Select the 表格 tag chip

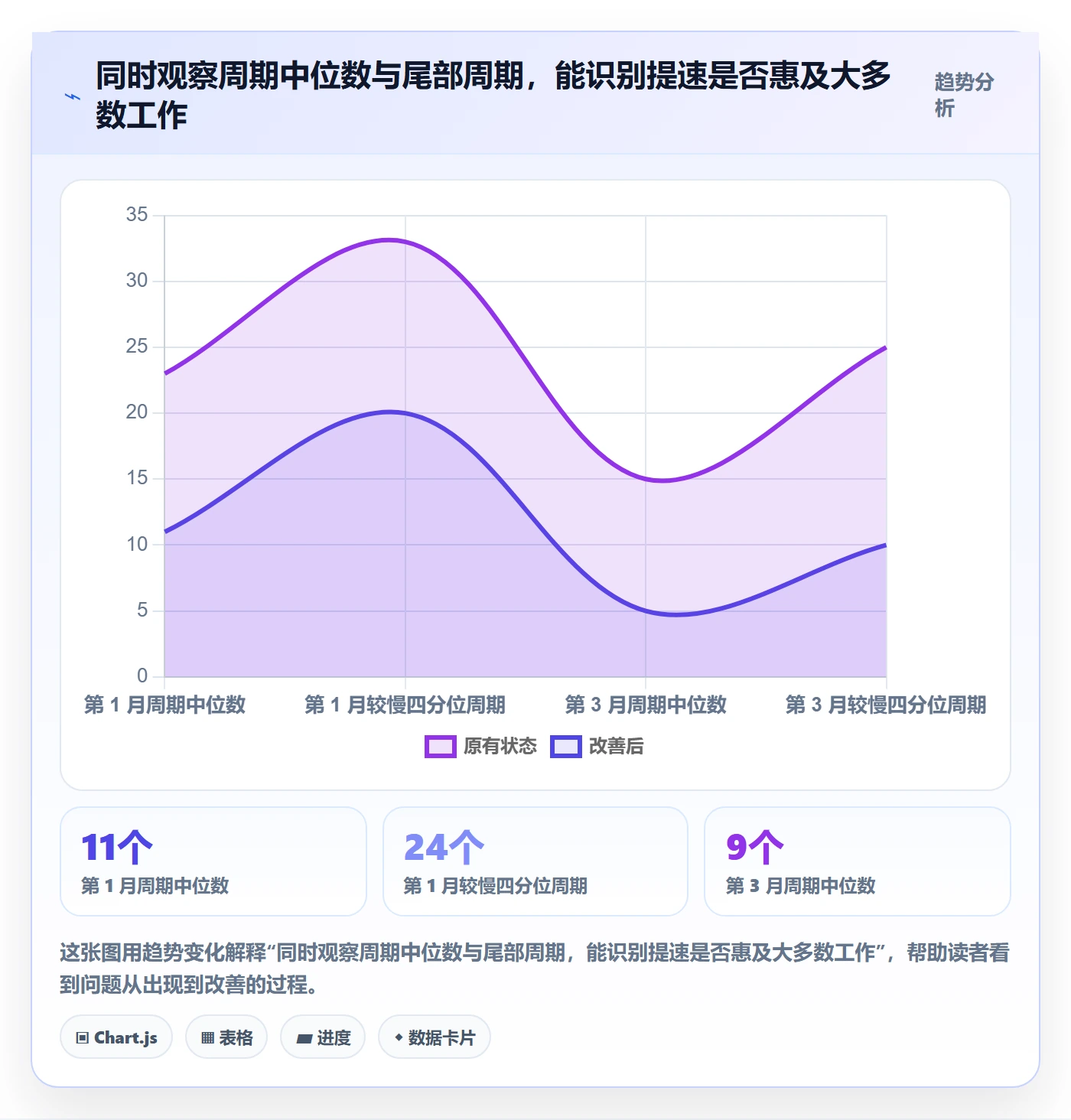pyautogui.click(x=226, y=1037)
